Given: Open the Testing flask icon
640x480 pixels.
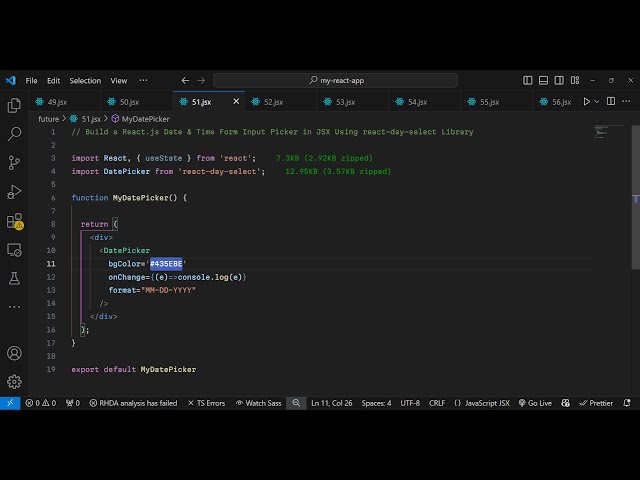Looking at the screenshot, I should coord(14,278).
